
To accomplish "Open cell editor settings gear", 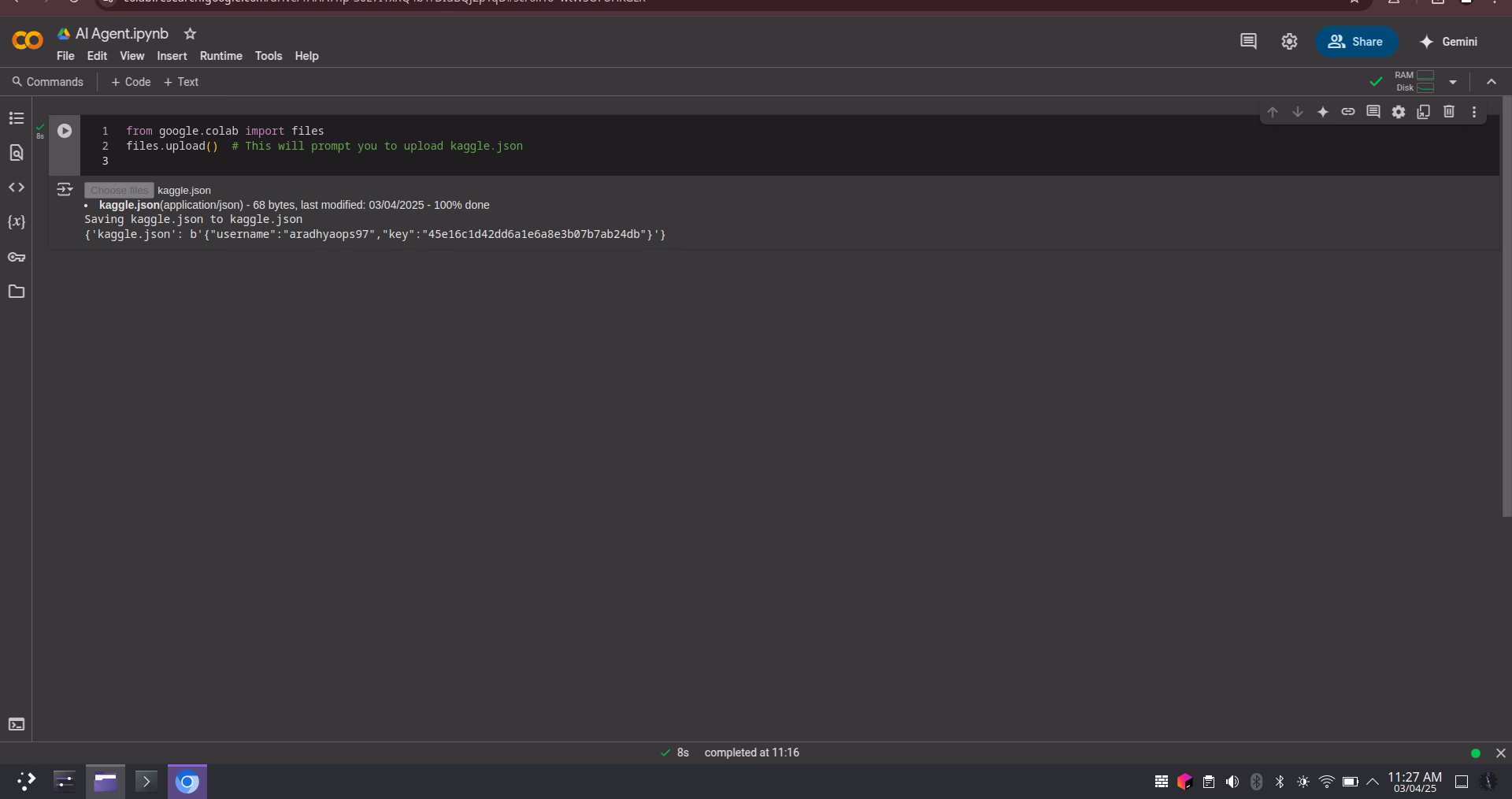I will (x=1399, y=112).
